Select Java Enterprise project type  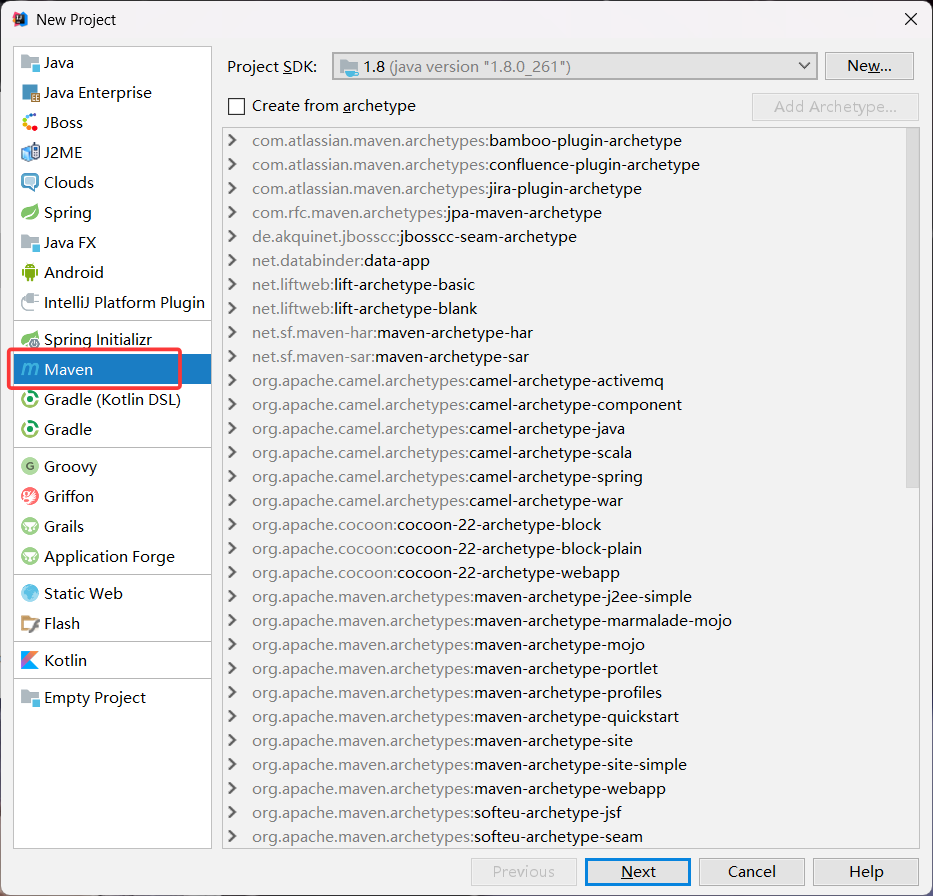(98, 93)
